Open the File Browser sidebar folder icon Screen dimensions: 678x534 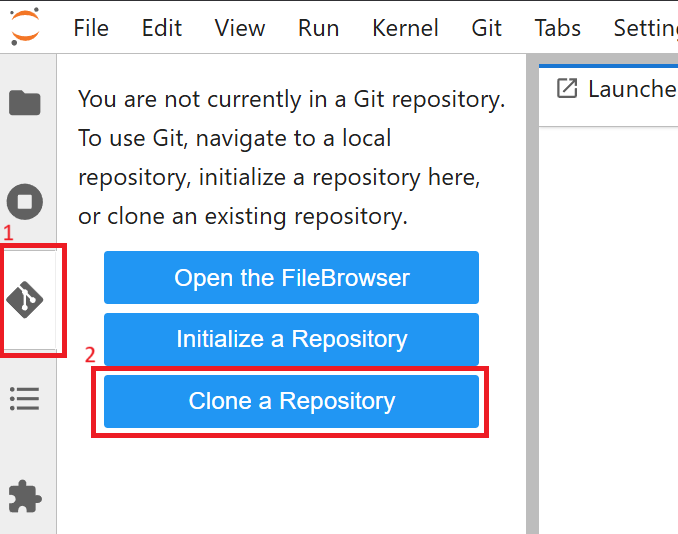coord(25,102)
